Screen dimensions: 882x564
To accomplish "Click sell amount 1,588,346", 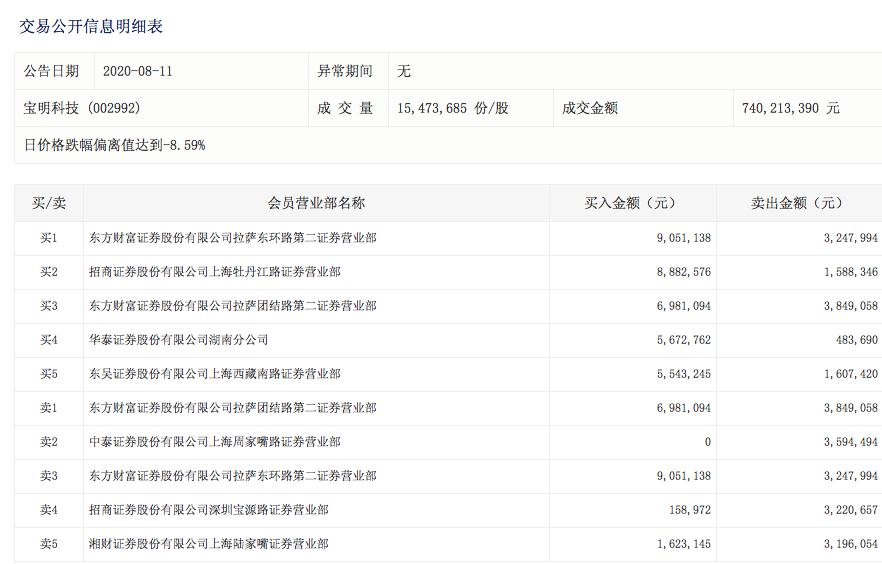I will pyautogui.click(x=850, y=272).
